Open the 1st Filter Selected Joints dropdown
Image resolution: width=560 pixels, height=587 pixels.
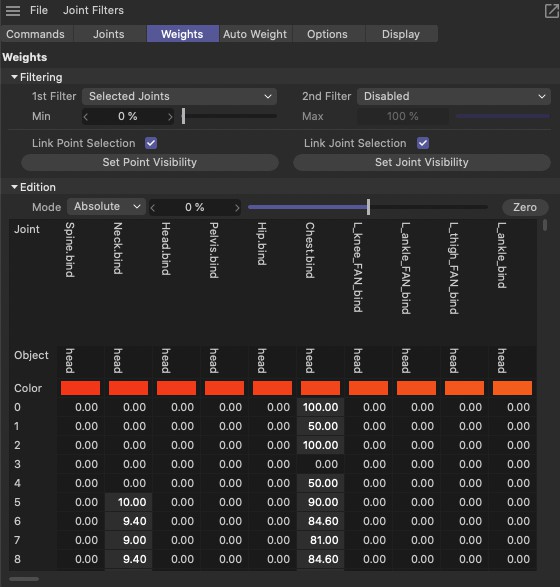(x=179, y=97)
